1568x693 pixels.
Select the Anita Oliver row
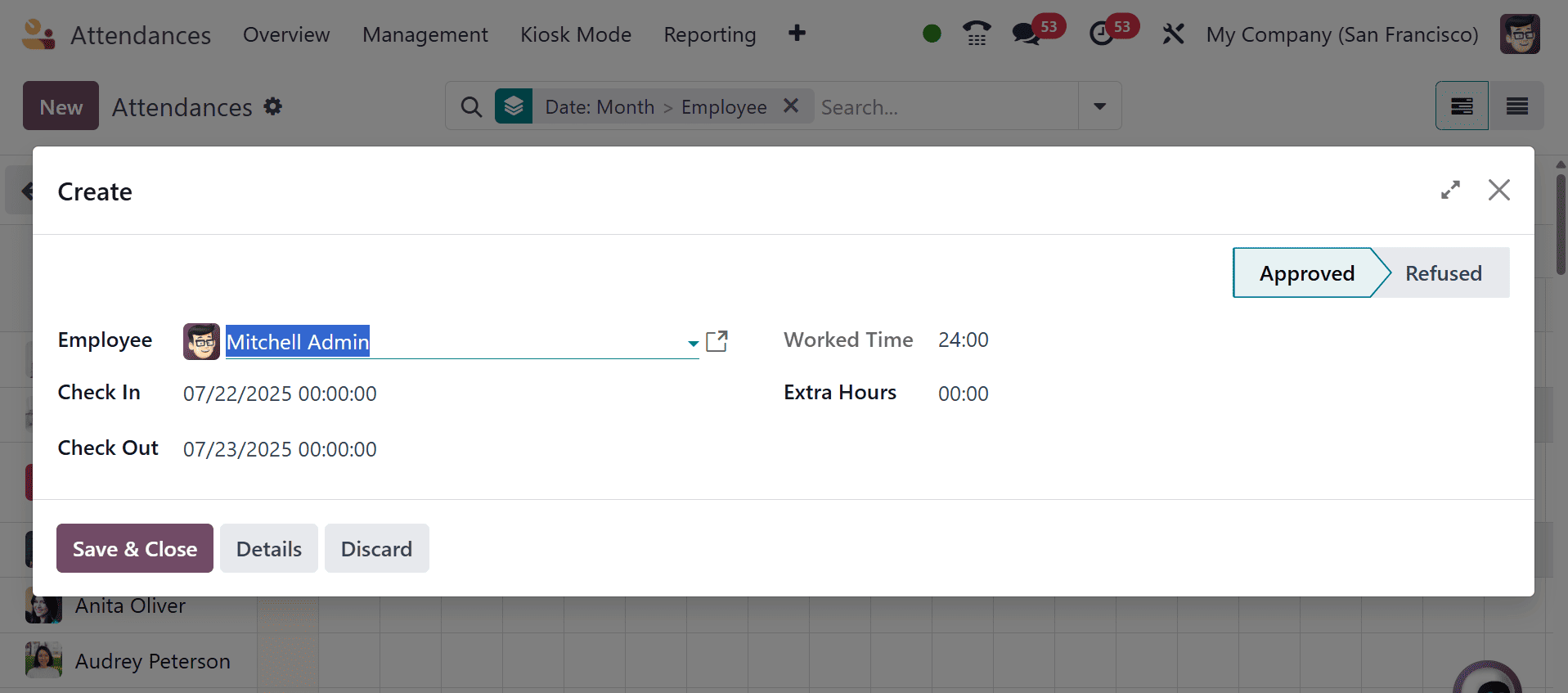click(x=130, y=605)
